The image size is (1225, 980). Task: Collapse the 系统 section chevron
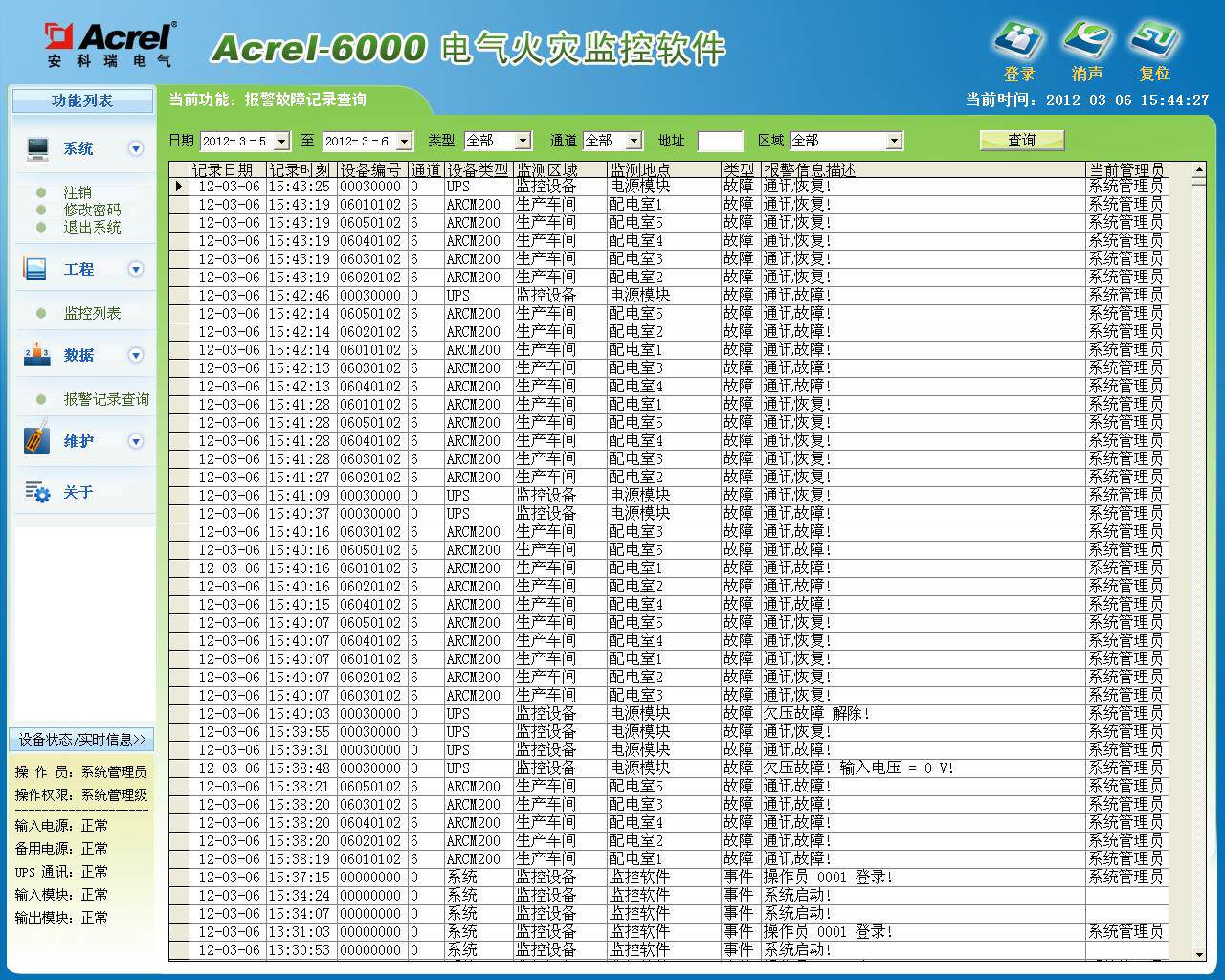(136, 148)
